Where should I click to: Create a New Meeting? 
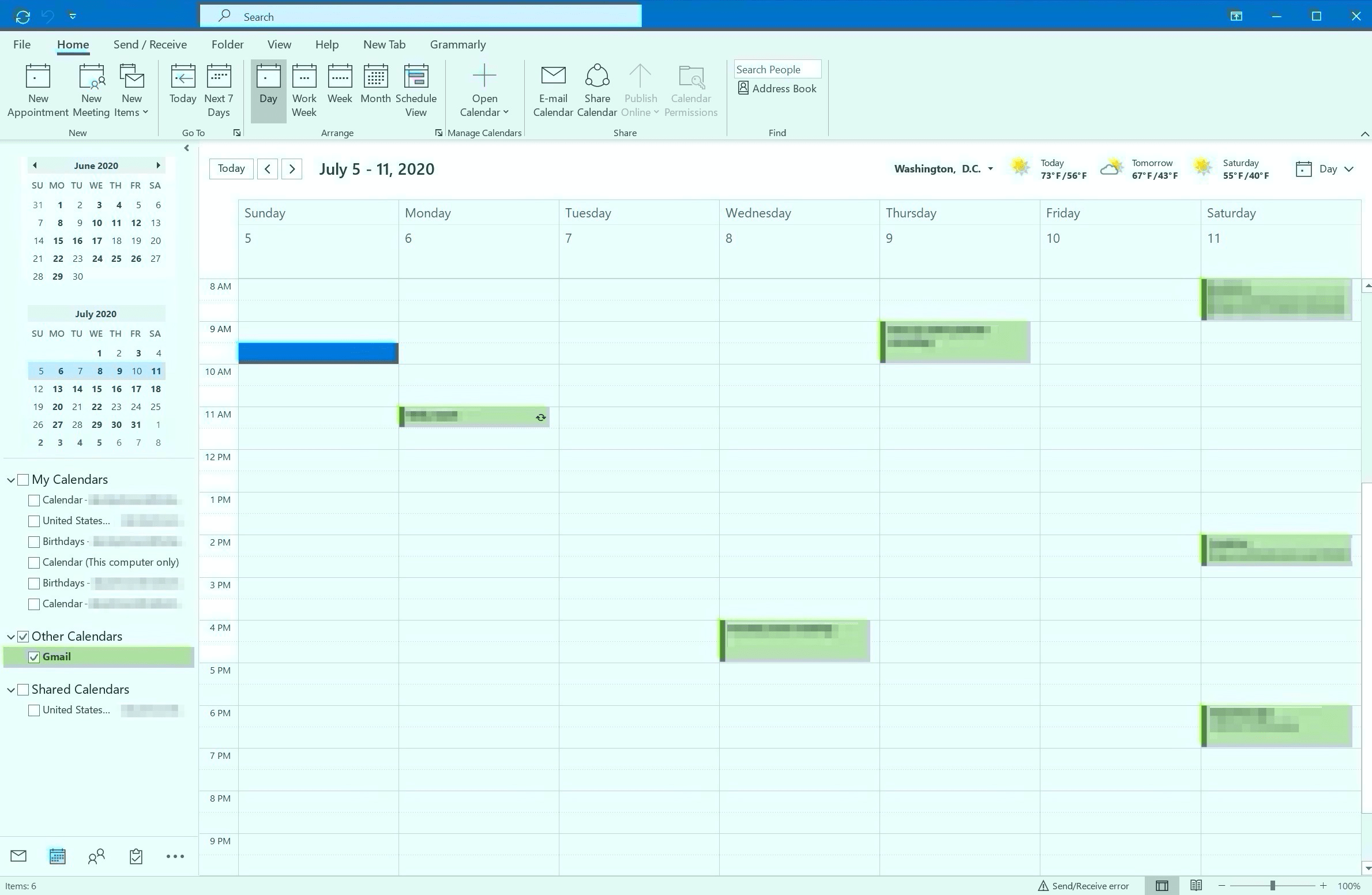[x=91, y=91]
